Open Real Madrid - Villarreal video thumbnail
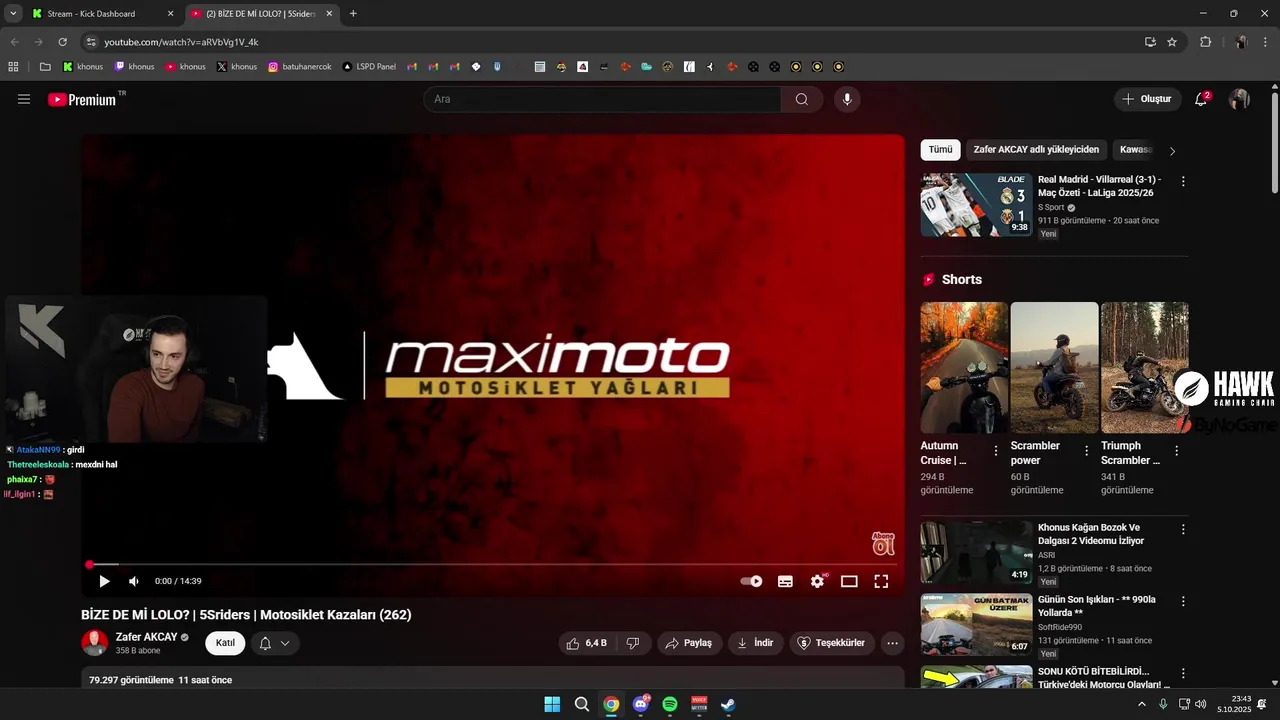Viewport: 1280px width, 720px height. (976, 205)
